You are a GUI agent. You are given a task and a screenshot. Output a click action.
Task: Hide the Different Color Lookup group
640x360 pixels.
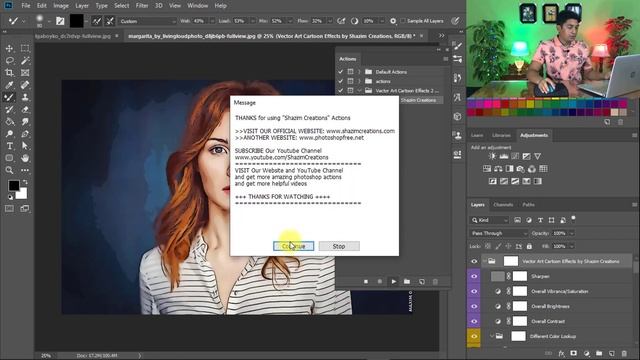coord(474,336)
